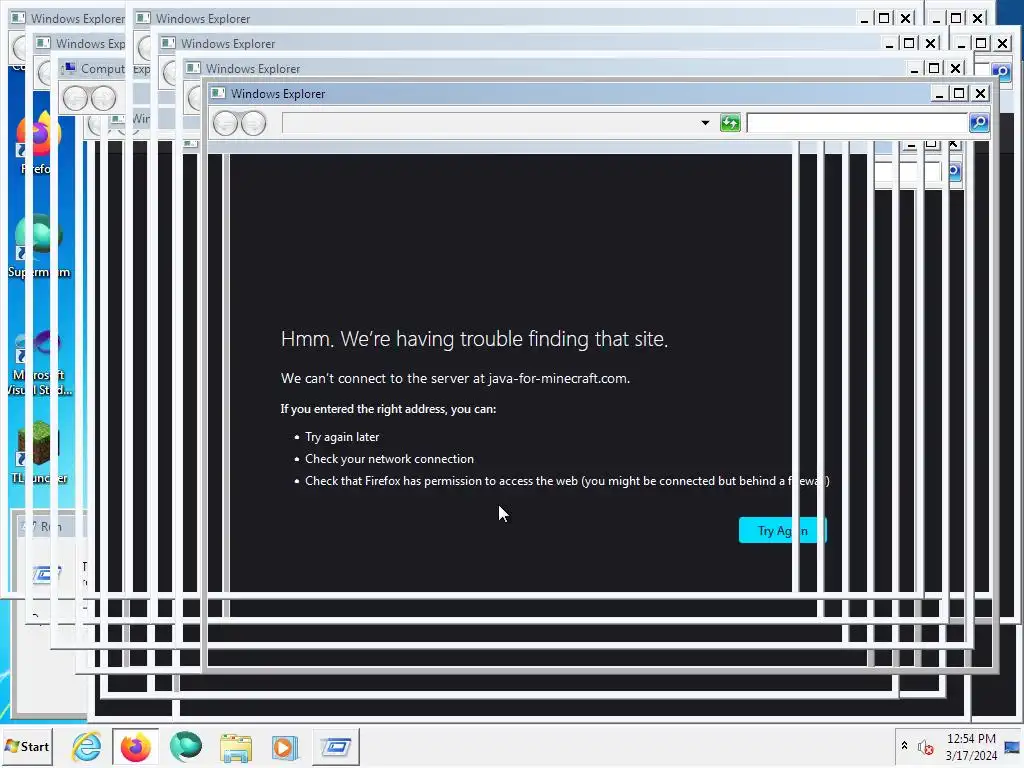
Task: Maximize the front Windows Explorer window
Action: click(x=959, y=94)
